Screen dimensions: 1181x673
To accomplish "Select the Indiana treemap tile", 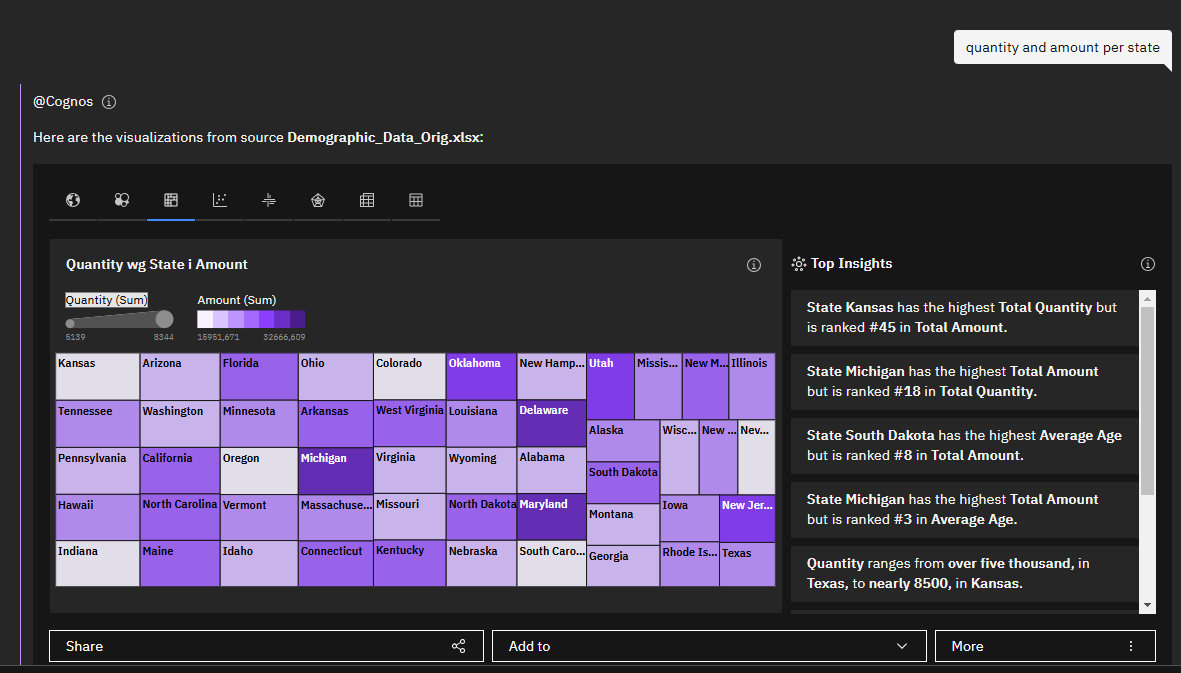I will (x=98, y=564).
